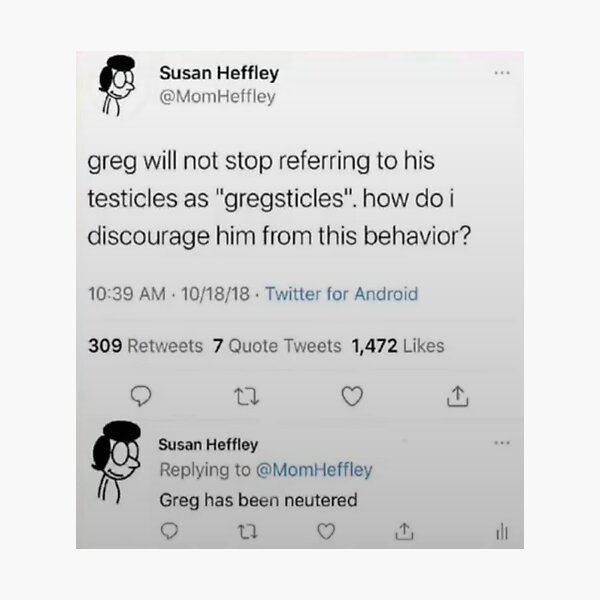Open the main tweet's profile avatar
Image resolution: width=600 pixels, height=600 pixels.
click(x=115, y=86)
